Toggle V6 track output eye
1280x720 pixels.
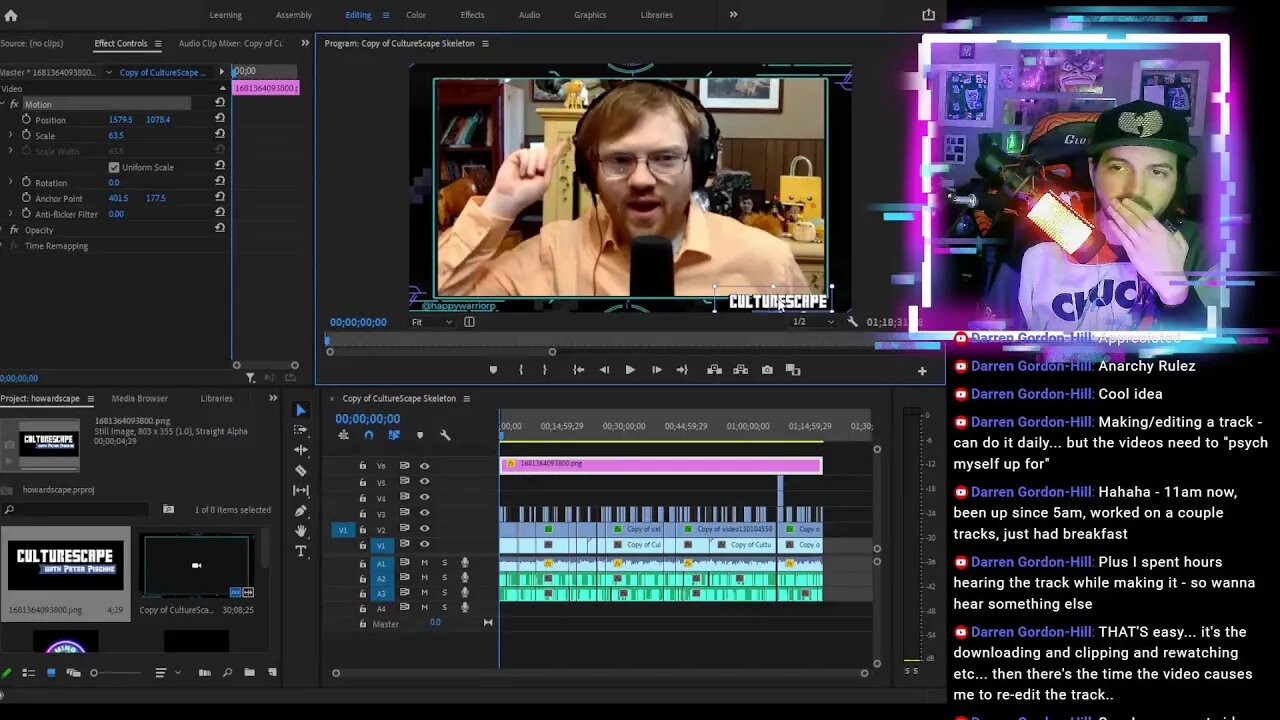[x=424, y=466]
